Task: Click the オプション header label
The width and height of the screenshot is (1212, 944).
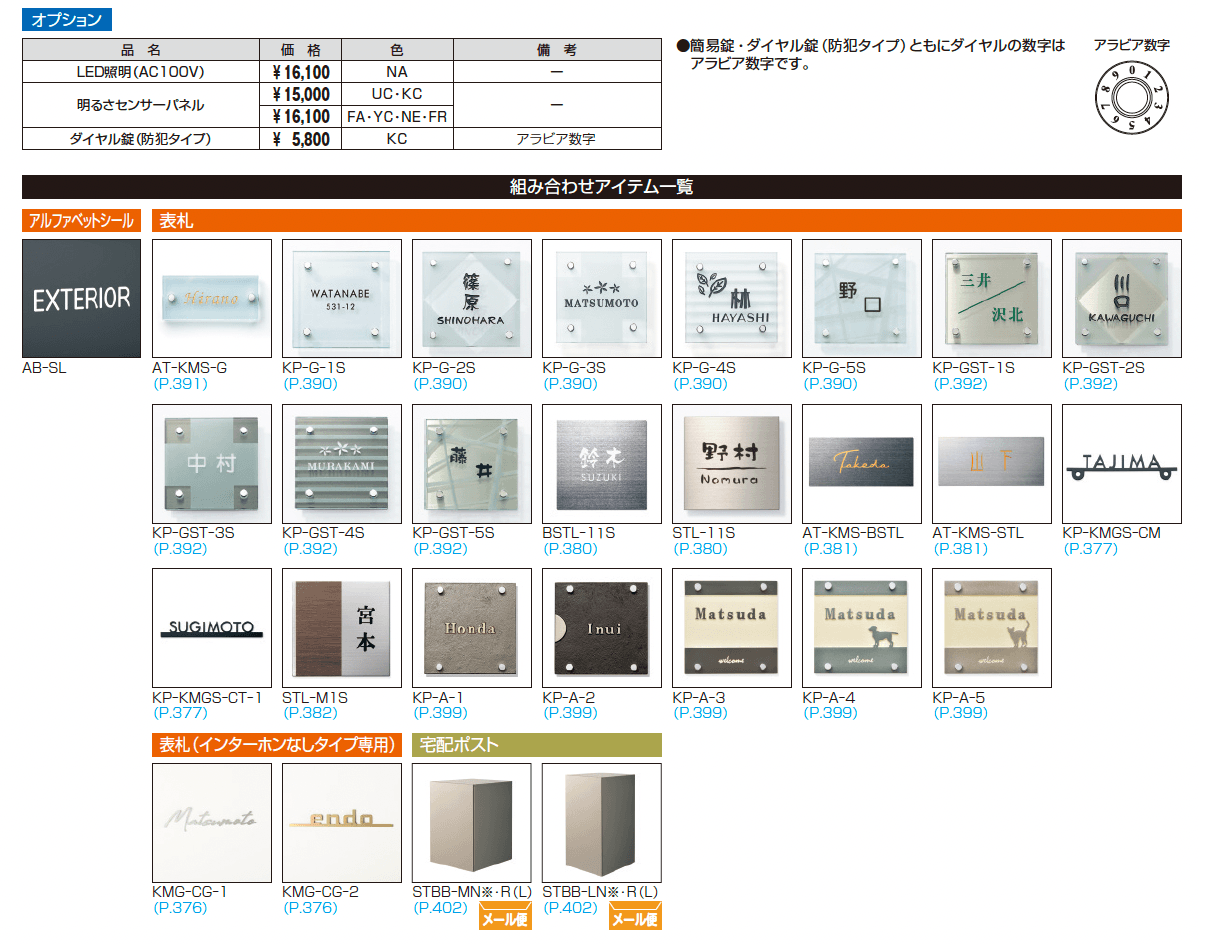Action: tap(68, 18)
